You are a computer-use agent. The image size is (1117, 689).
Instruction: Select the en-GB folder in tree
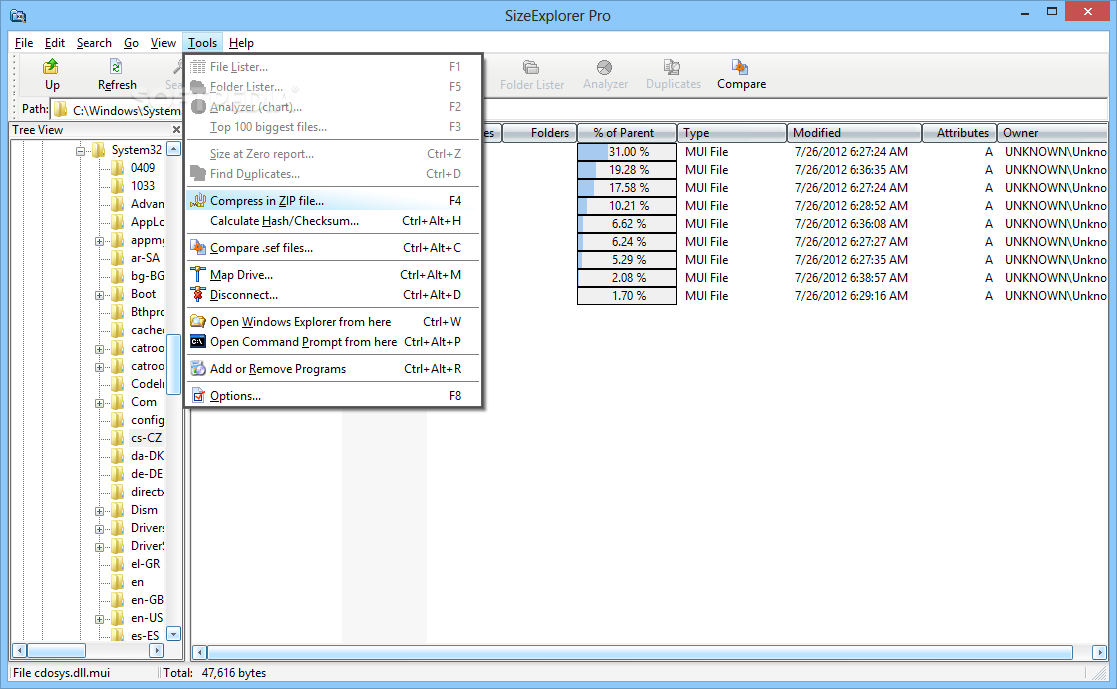147,600
